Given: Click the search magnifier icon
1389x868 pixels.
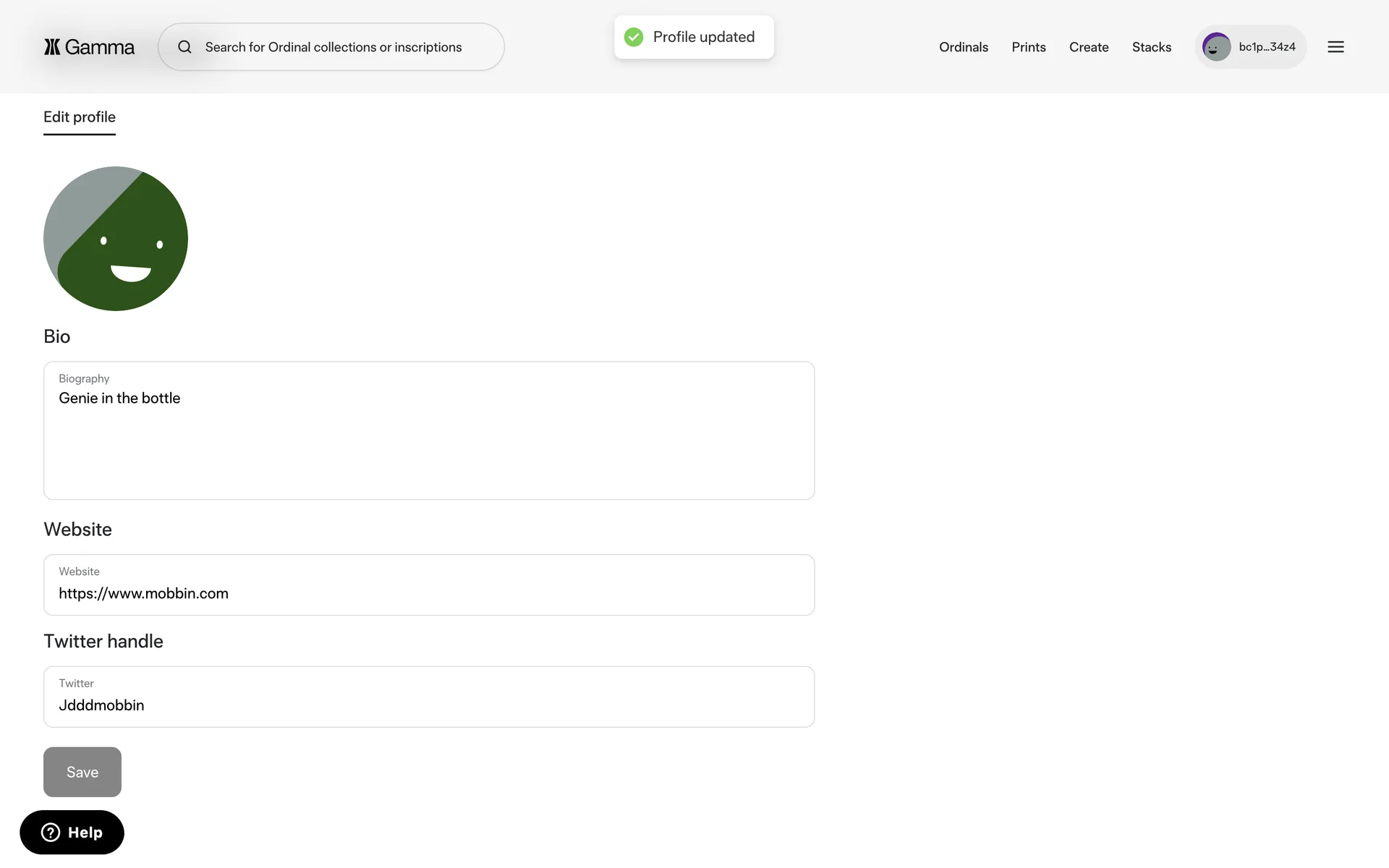Looking at the screenshot, I should (x=185, y=47).
